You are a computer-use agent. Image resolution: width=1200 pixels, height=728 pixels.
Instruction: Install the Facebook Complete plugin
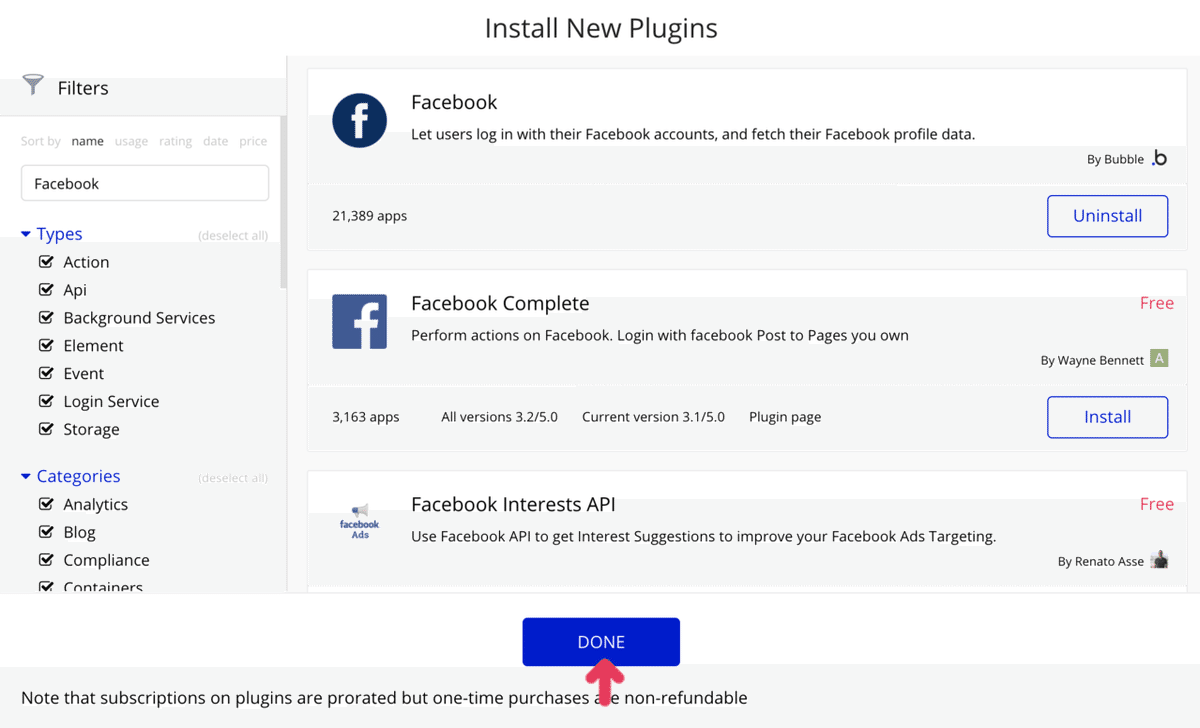coord(1107,417)
